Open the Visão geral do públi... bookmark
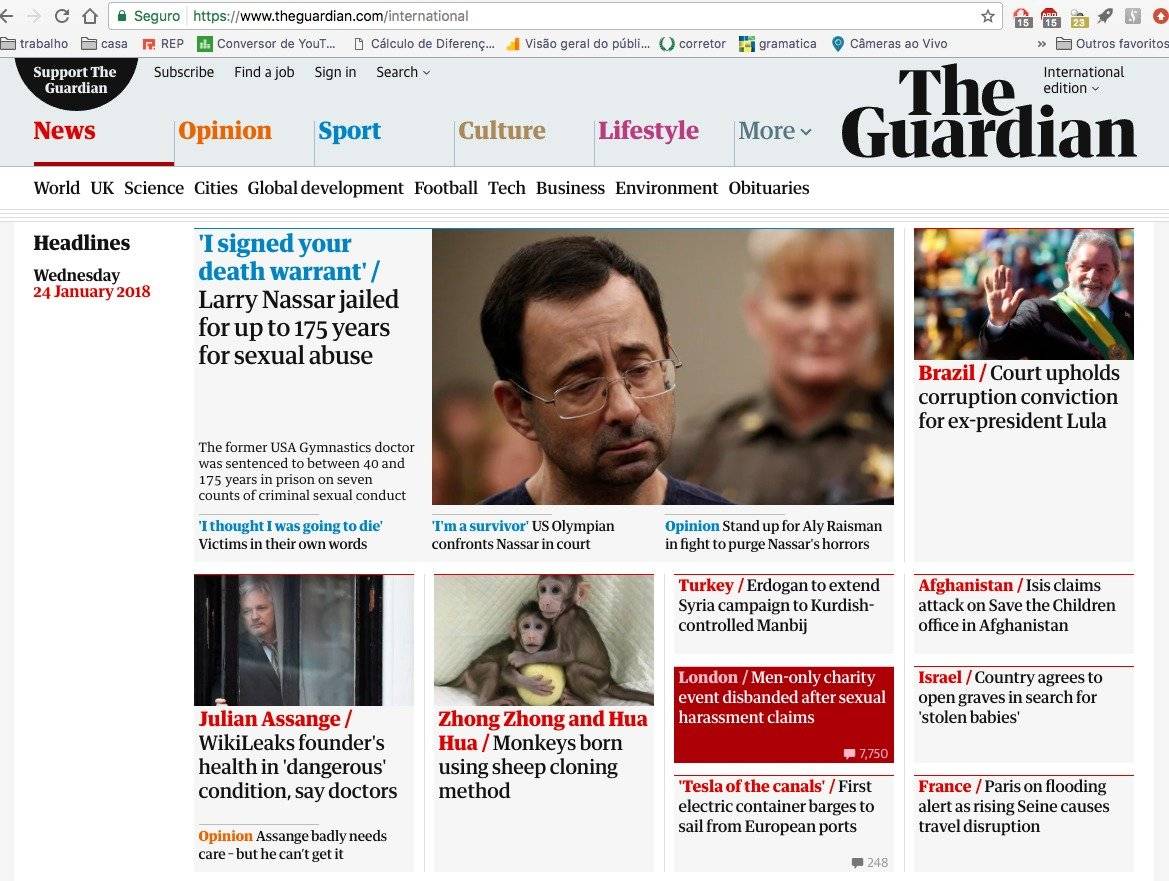Viewport: 1169px width, 881px height. click(578, 43)
